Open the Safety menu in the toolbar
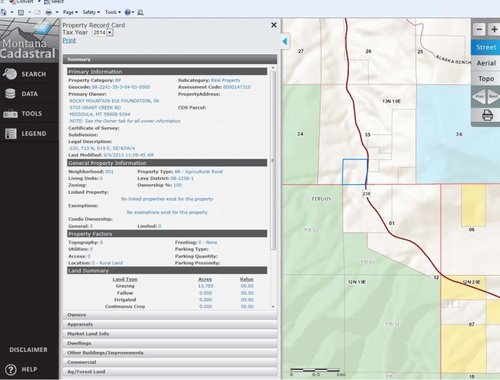 91,12
